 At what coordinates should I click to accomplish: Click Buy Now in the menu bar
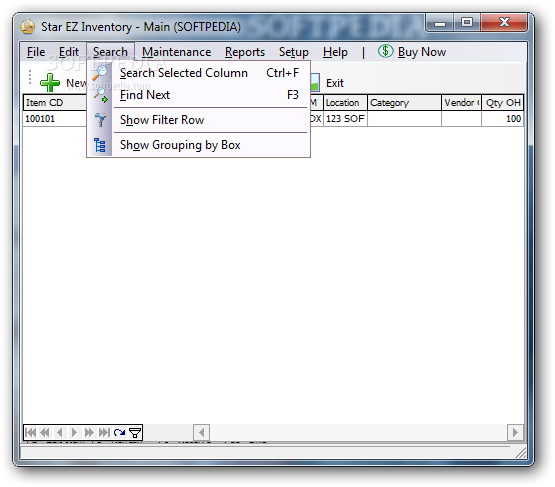[x=422, y=52]
